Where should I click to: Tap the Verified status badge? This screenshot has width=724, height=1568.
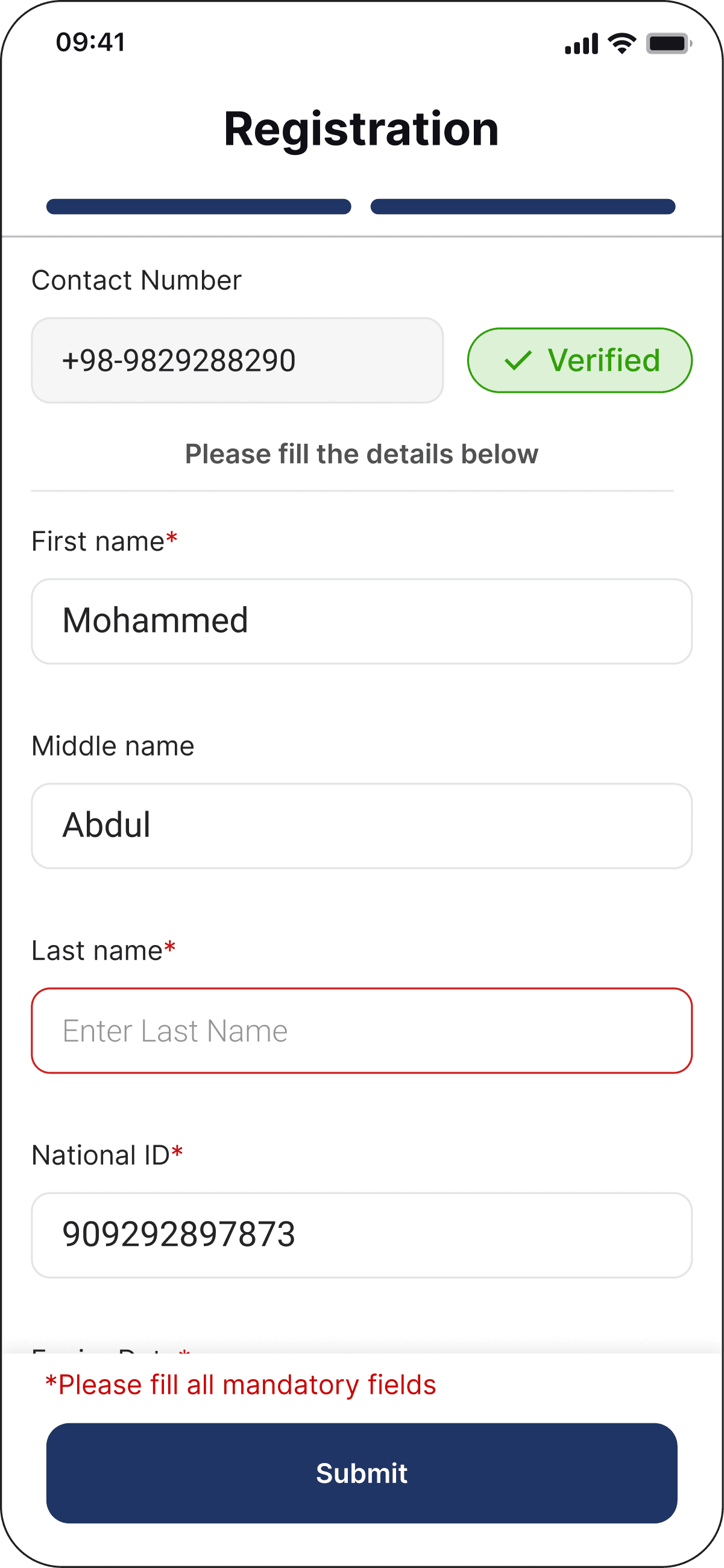pos(580,361)
